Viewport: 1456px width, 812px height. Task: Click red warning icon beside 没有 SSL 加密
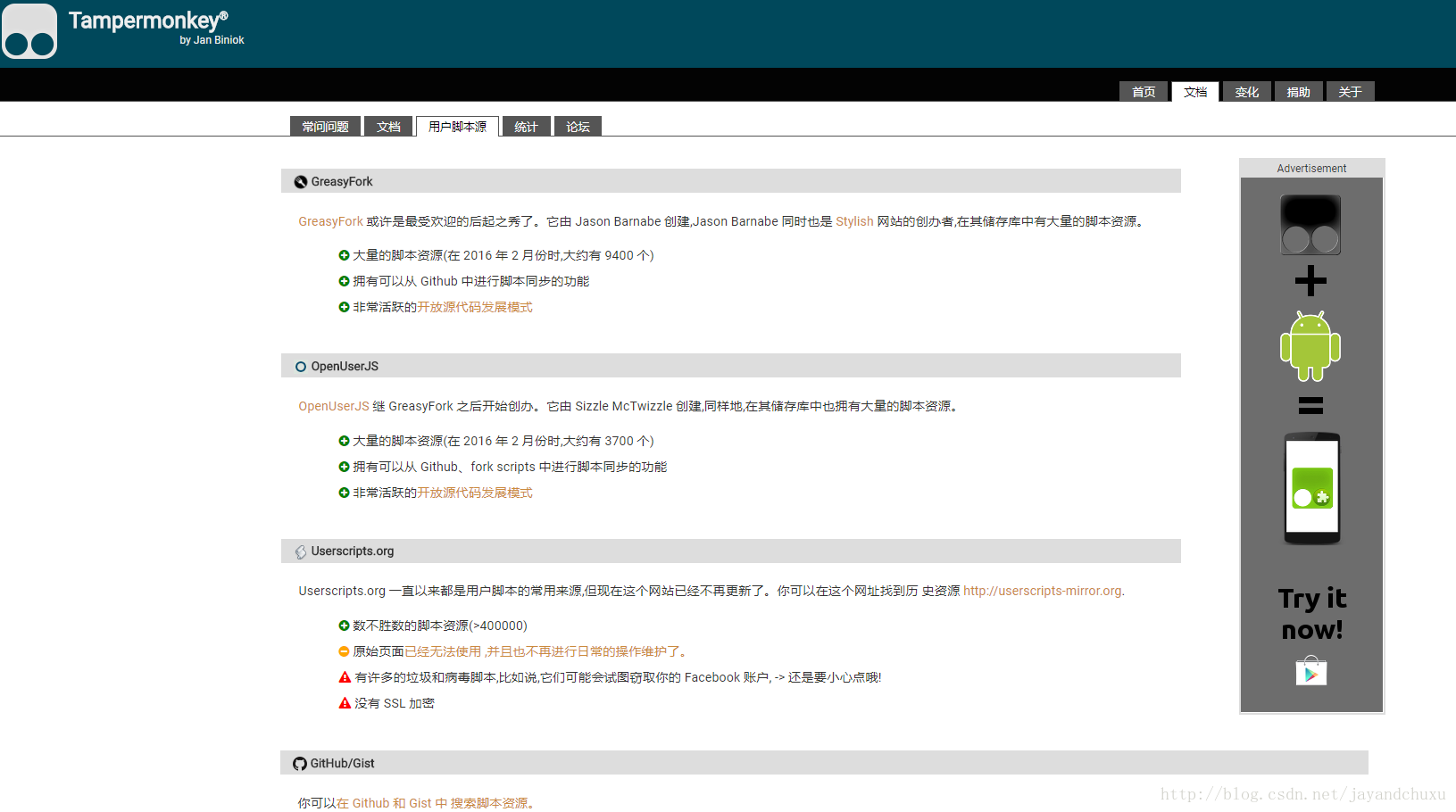(x=345, y=703)
